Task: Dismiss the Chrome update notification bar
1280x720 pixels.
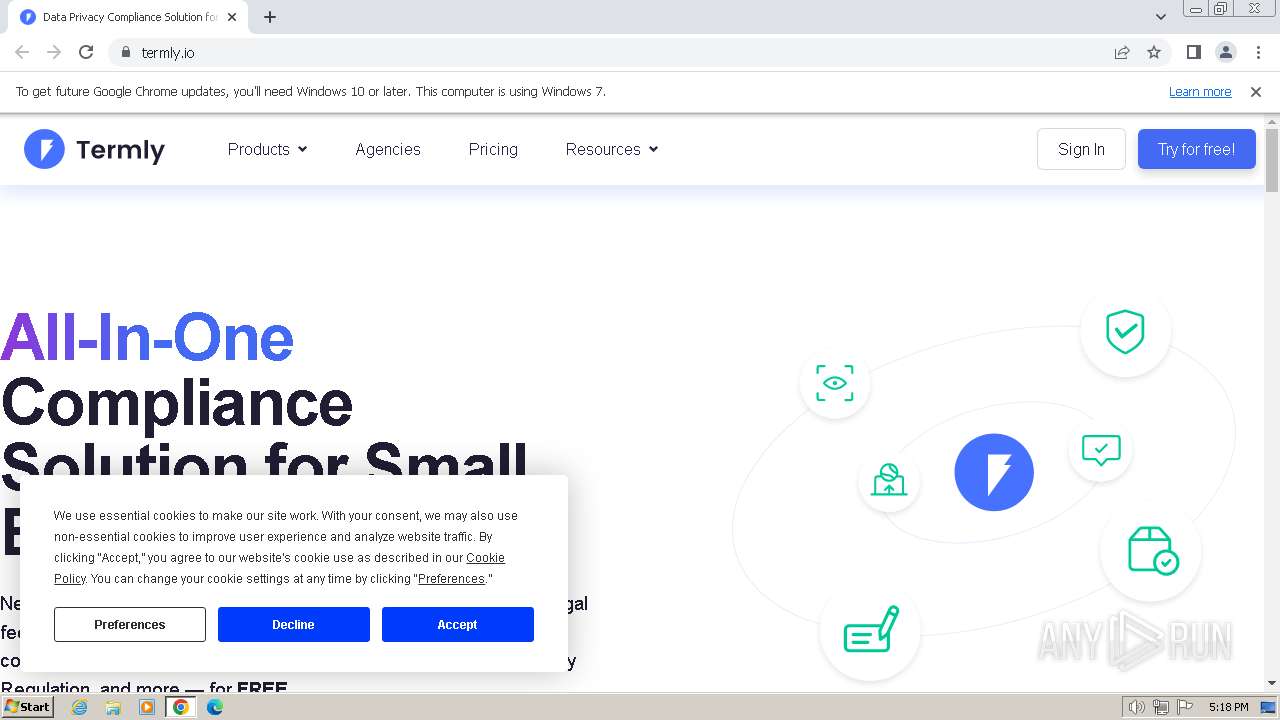Action: (1256, 91)
